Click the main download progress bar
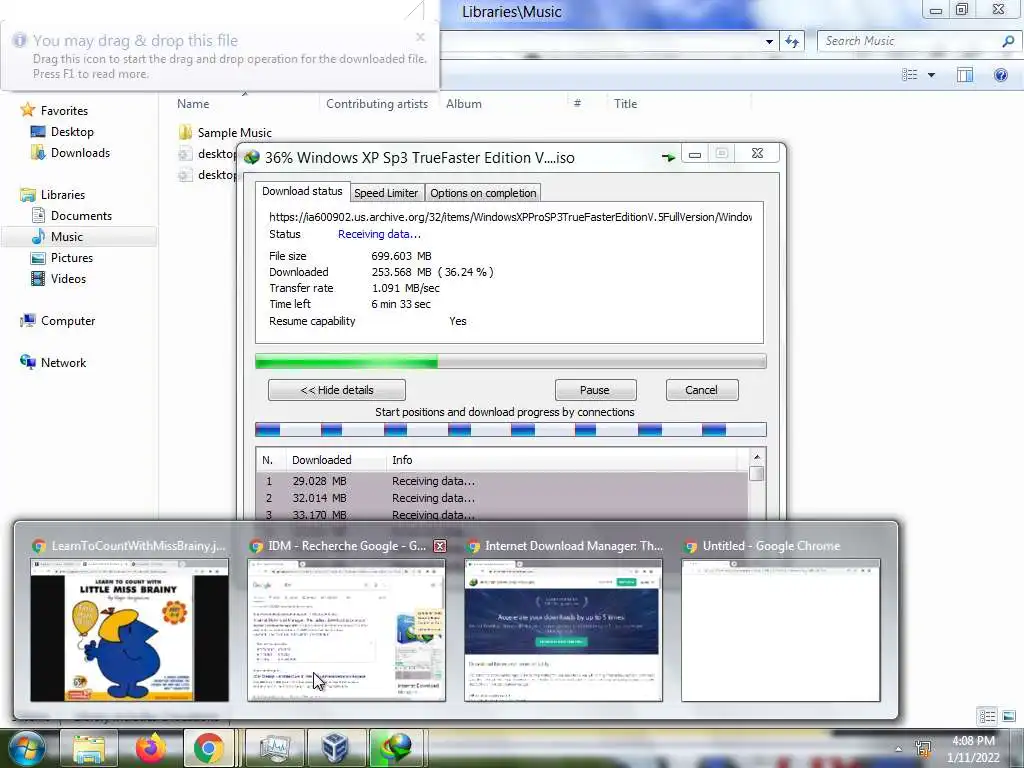Viewport: 1024px width, 768px height. pos(511,361)
